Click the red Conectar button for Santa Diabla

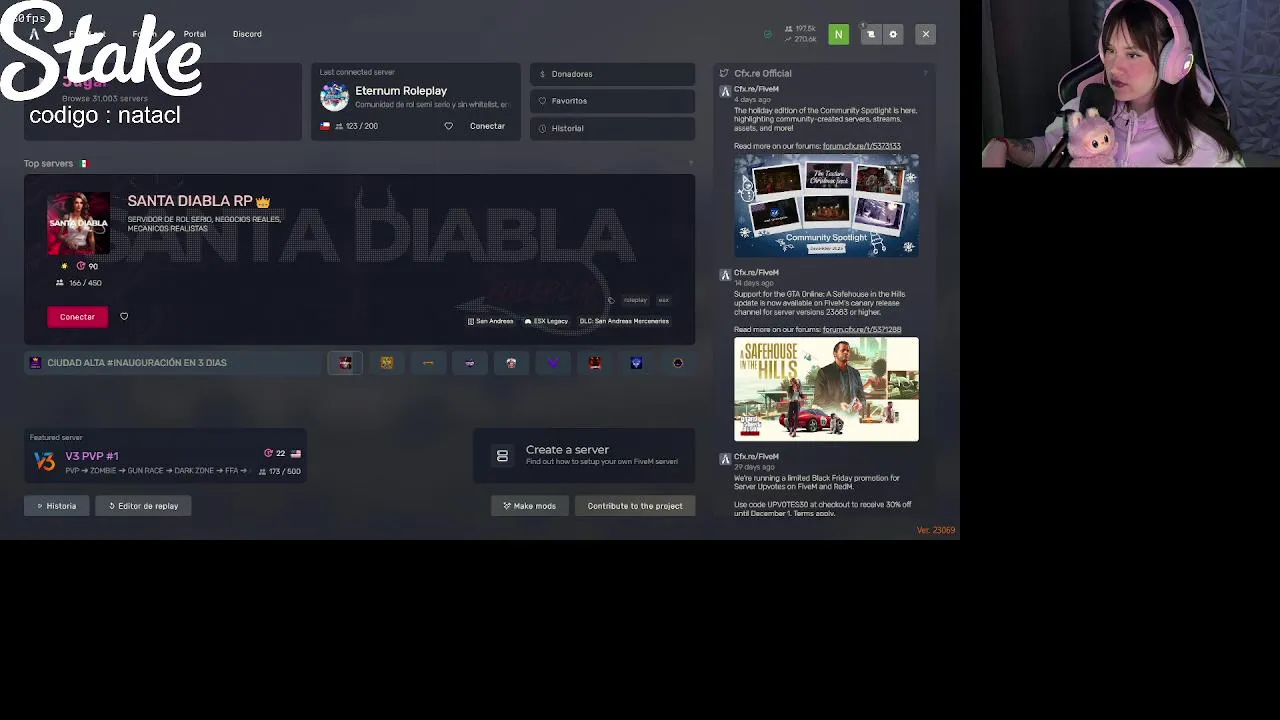(77, 317)
